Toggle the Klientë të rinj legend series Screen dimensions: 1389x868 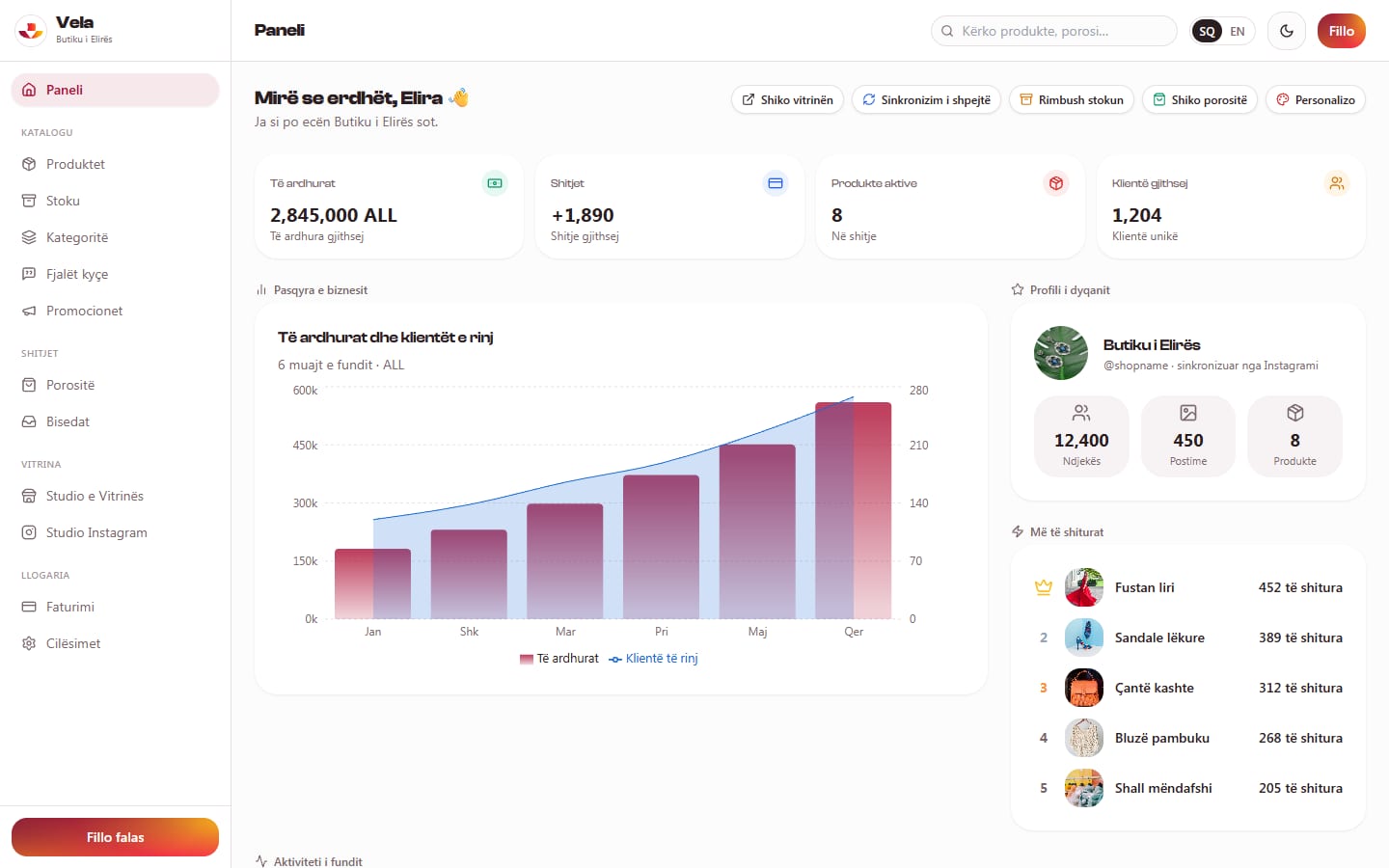click(653, 659)
